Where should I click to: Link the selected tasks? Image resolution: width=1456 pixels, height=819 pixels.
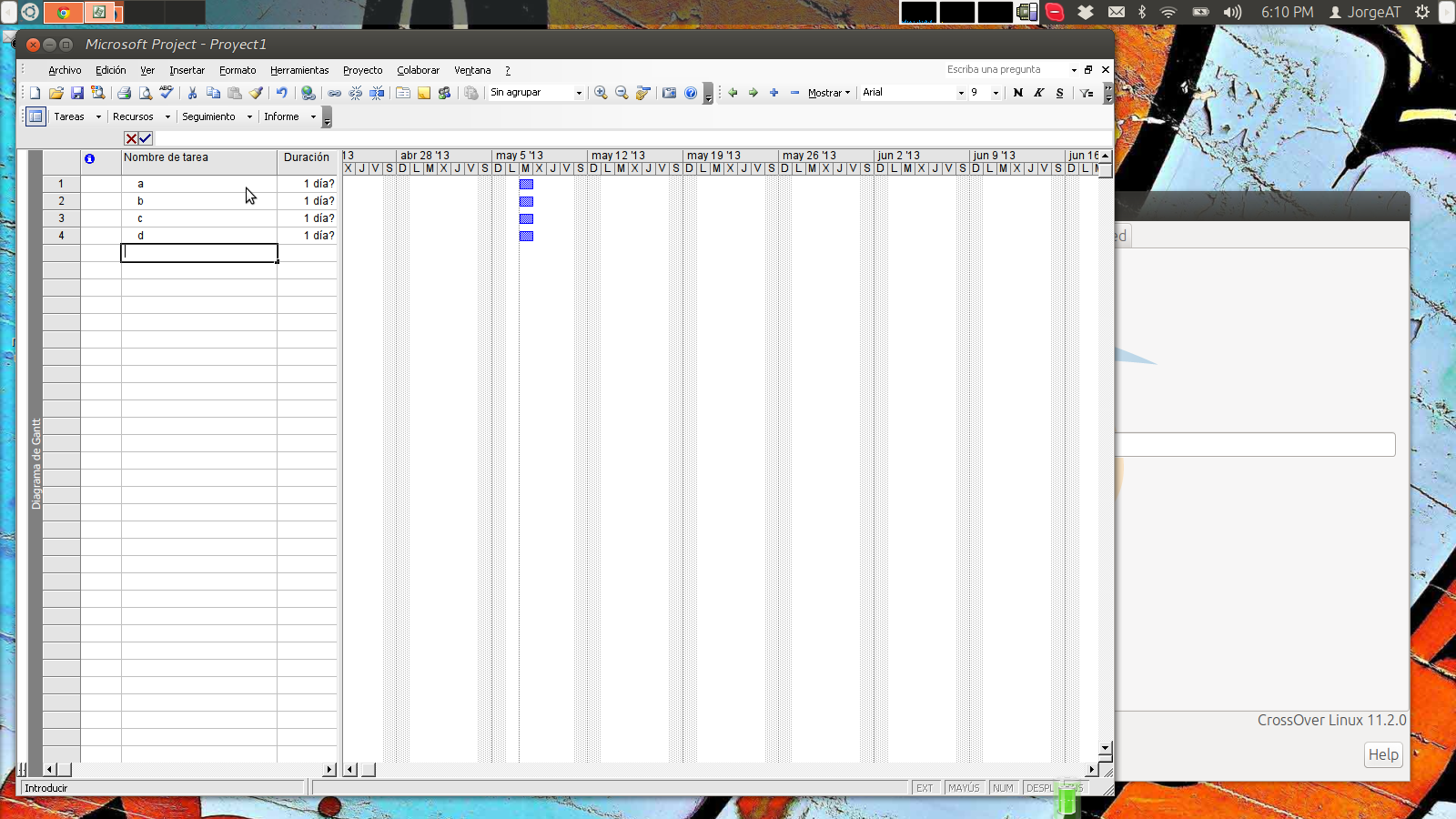[x=335, y=92]
